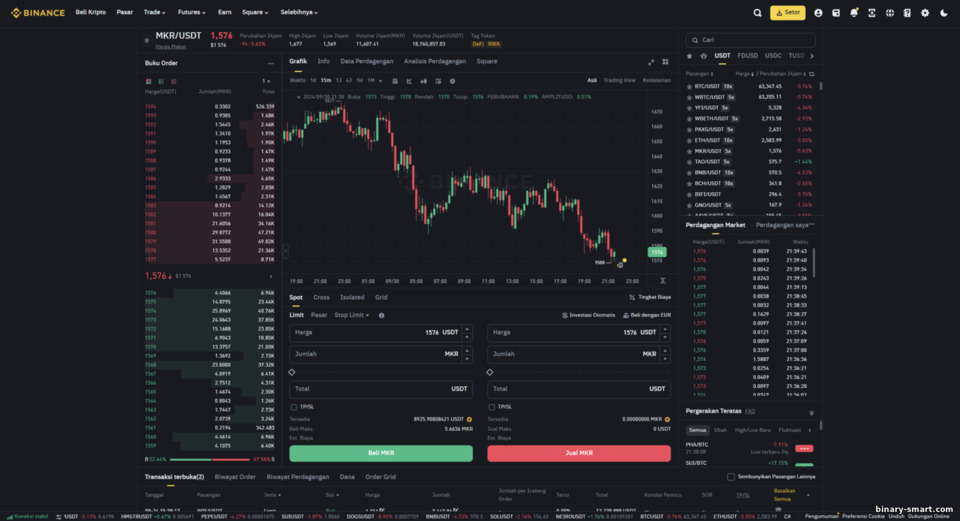The height and width of the screenshot is (521, 960).
Task: Expand chart to fullscreen
Action: [x=651, y=62]
